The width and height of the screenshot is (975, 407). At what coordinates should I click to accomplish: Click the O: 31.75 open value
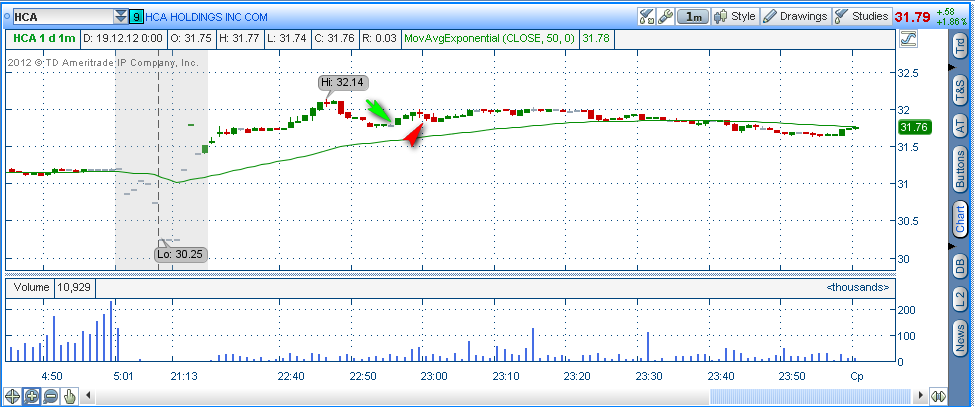[x=191, y=39]
